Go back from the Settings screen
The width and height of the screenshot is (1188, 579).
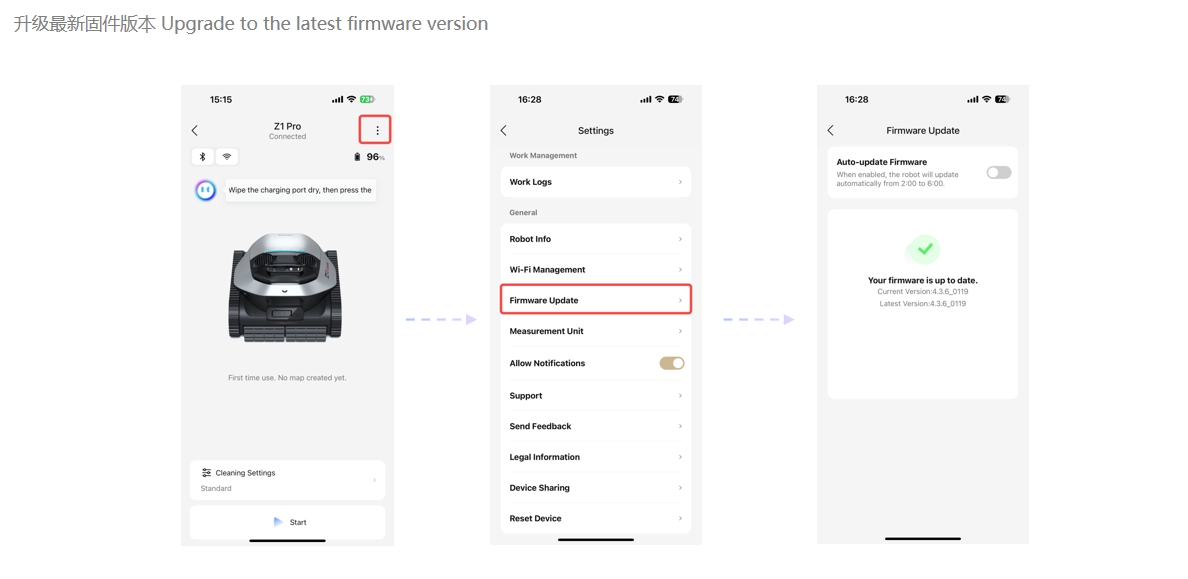tap(504, 130)
